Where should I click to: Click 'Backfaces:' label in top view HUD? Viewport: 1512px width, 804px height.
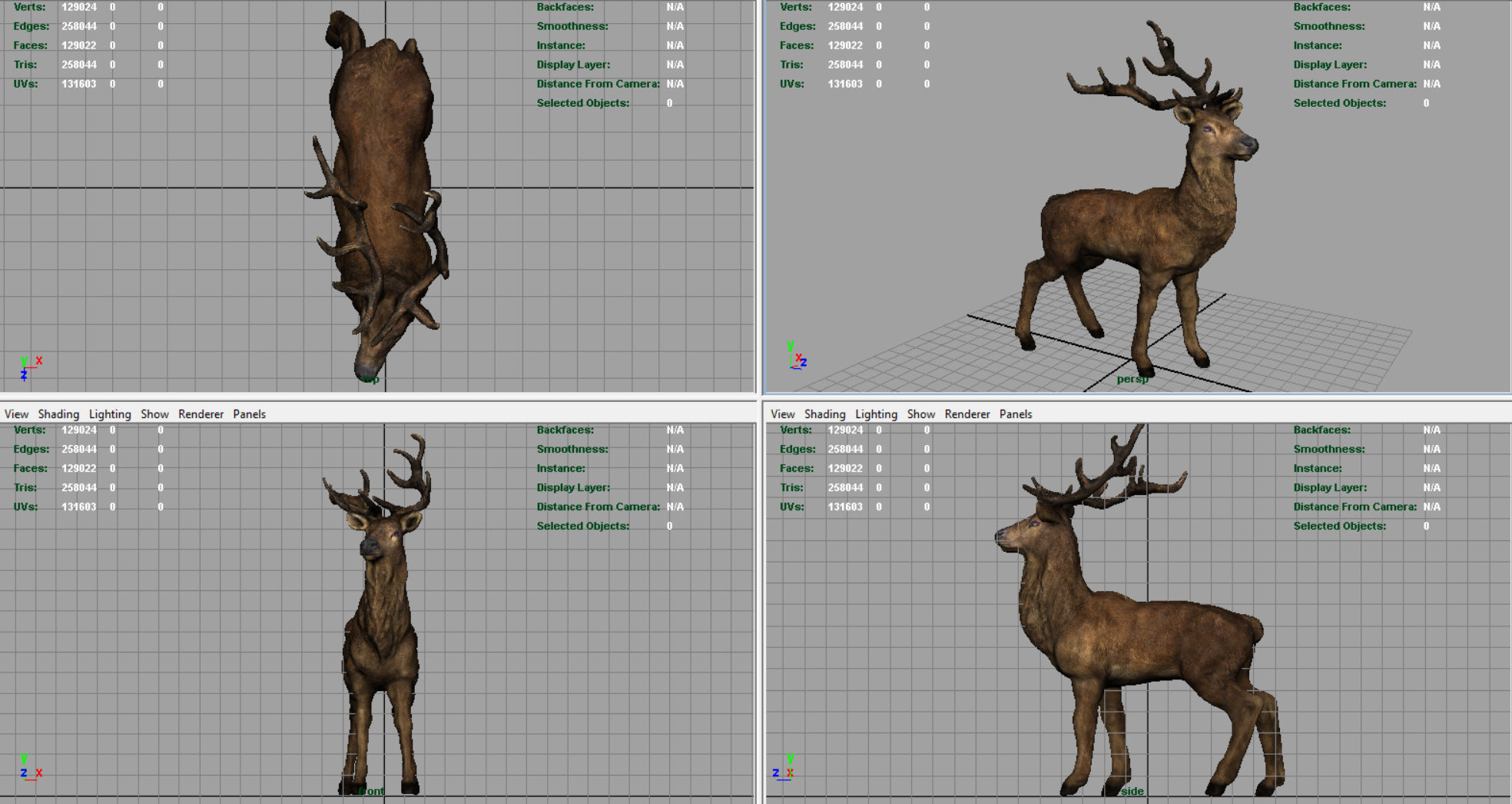(x=565, y=7)
